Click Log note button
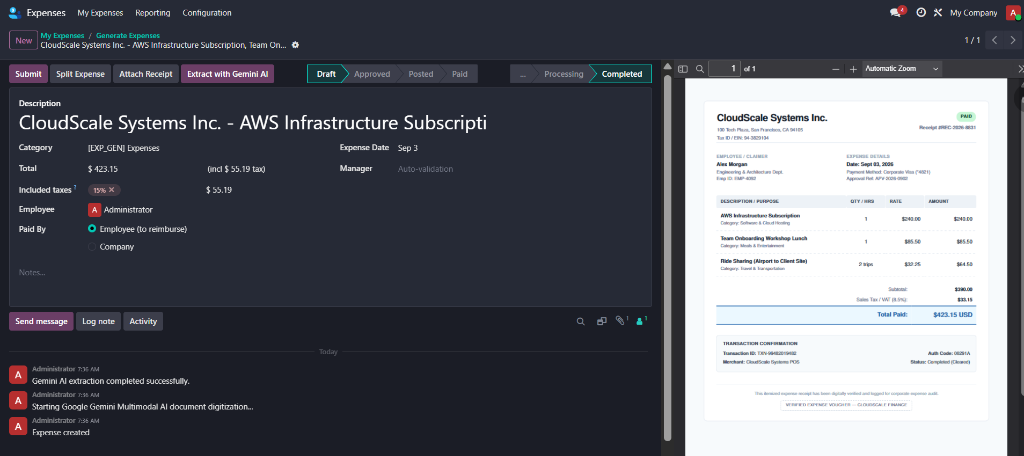 99,321
